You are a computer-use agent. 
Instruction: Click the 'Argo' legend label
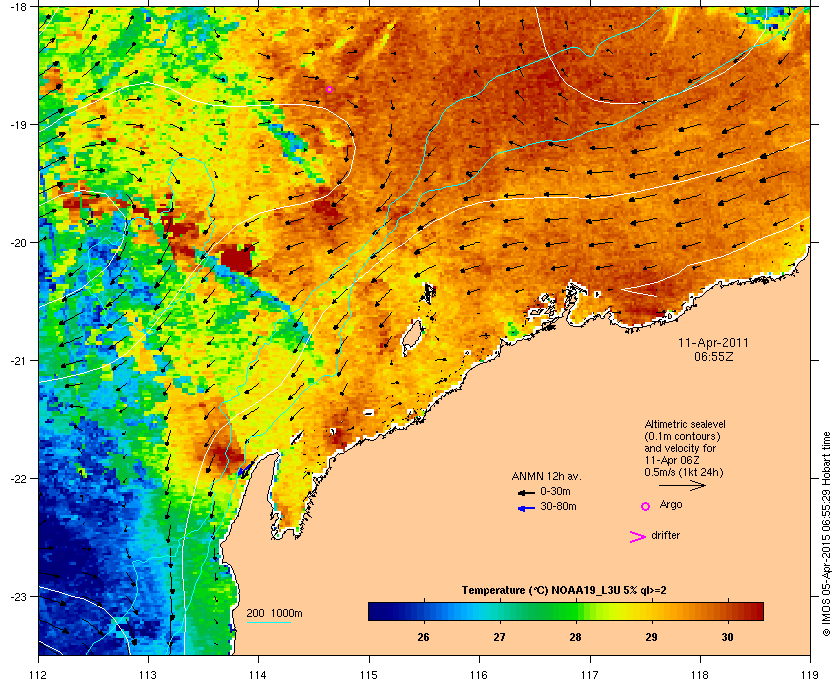(x=671, y=504)
